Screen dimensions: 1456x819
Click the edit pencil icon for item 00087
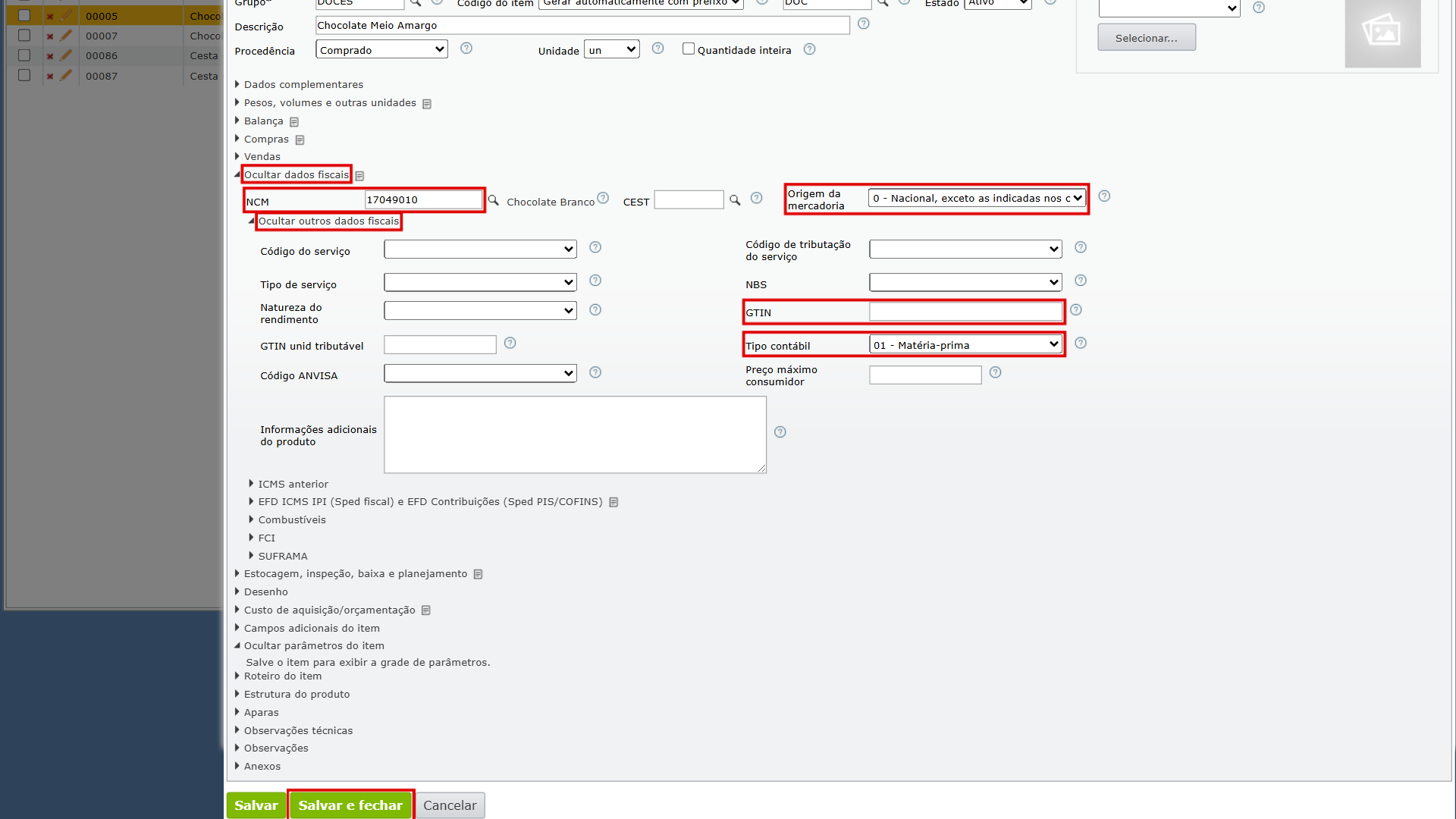(66, 75)
